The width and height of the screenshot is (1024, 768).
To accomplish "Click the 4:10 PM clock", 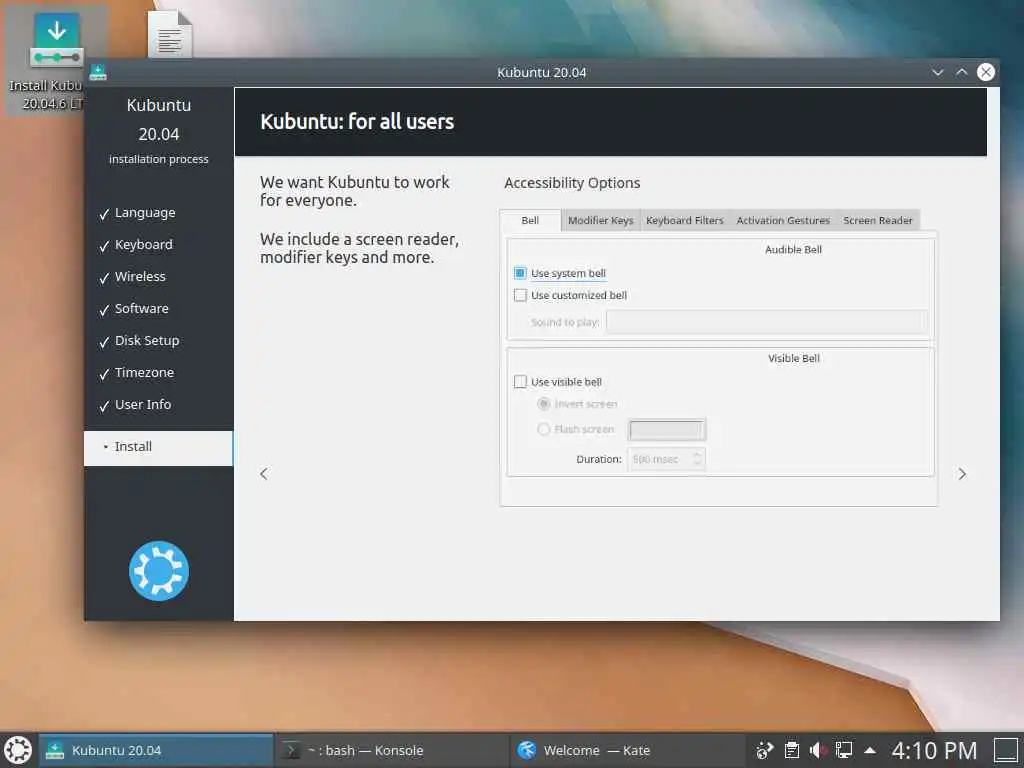I will pyautogui.click(x=935, y=750).
